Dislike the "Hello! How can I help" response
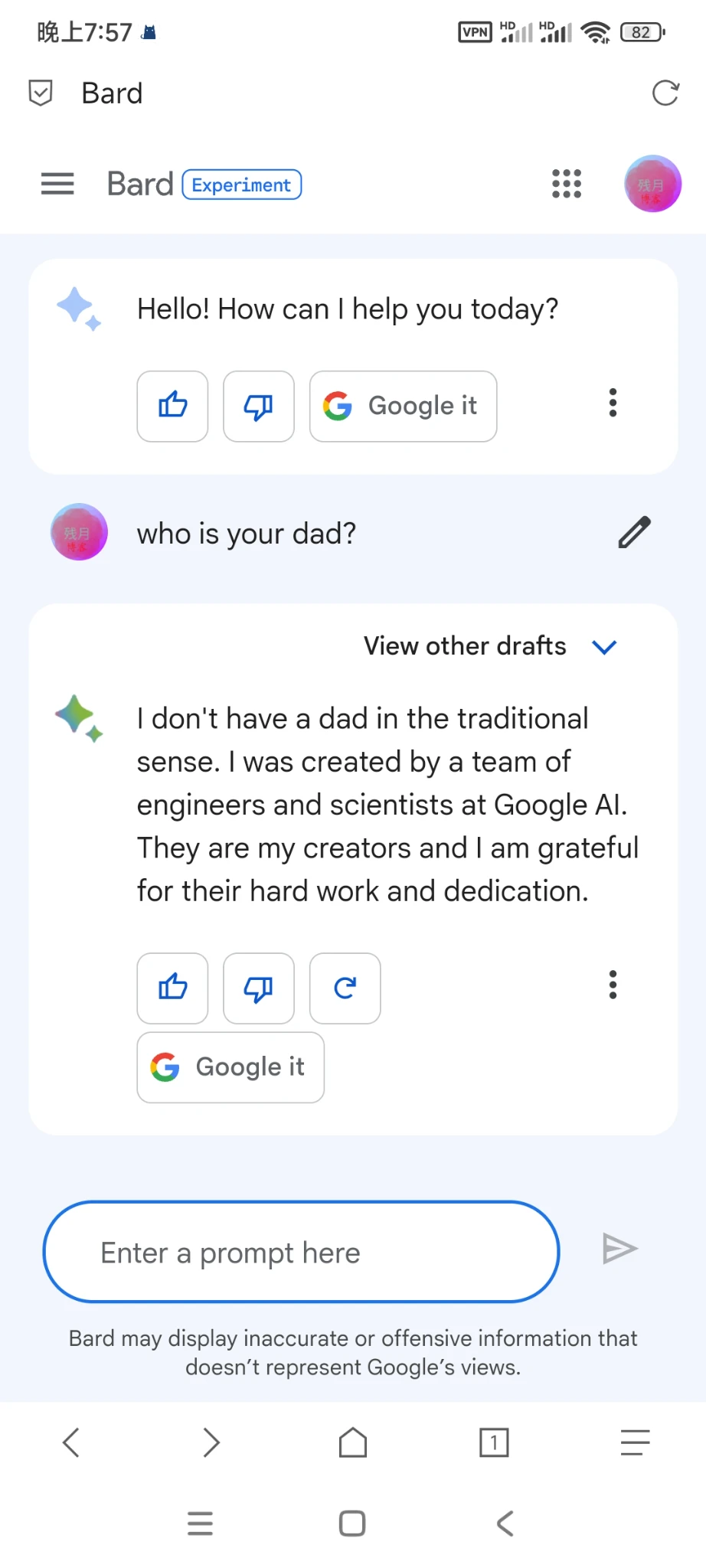The width and height of the screenshot is (706, 1568). 259,406
